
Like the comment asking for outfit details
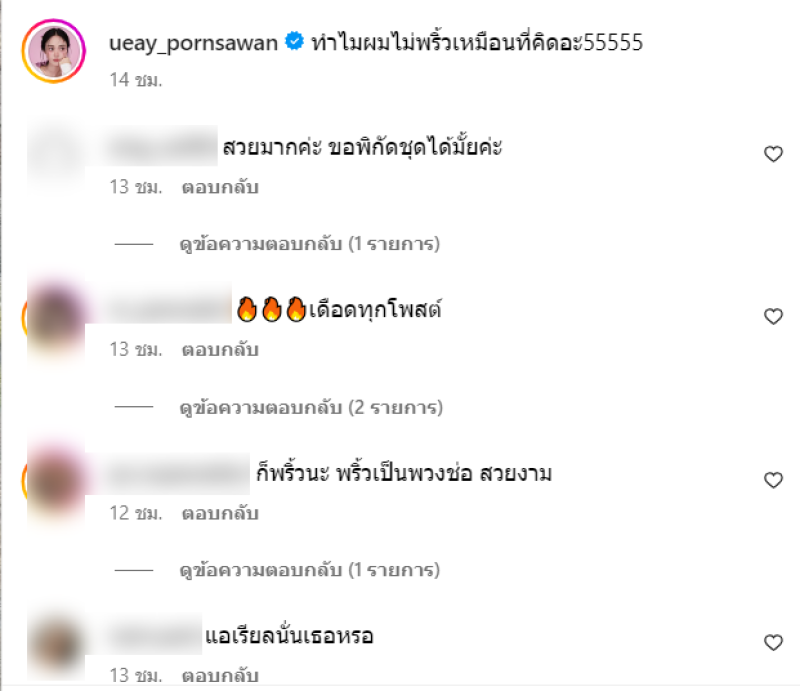pyautogui.click(x=773, y=154)
